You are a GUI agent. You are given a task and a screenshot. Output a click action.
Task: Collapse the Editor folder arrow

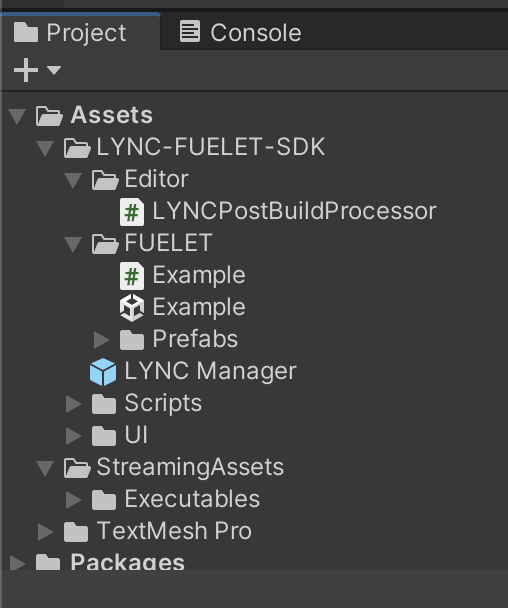73,180
